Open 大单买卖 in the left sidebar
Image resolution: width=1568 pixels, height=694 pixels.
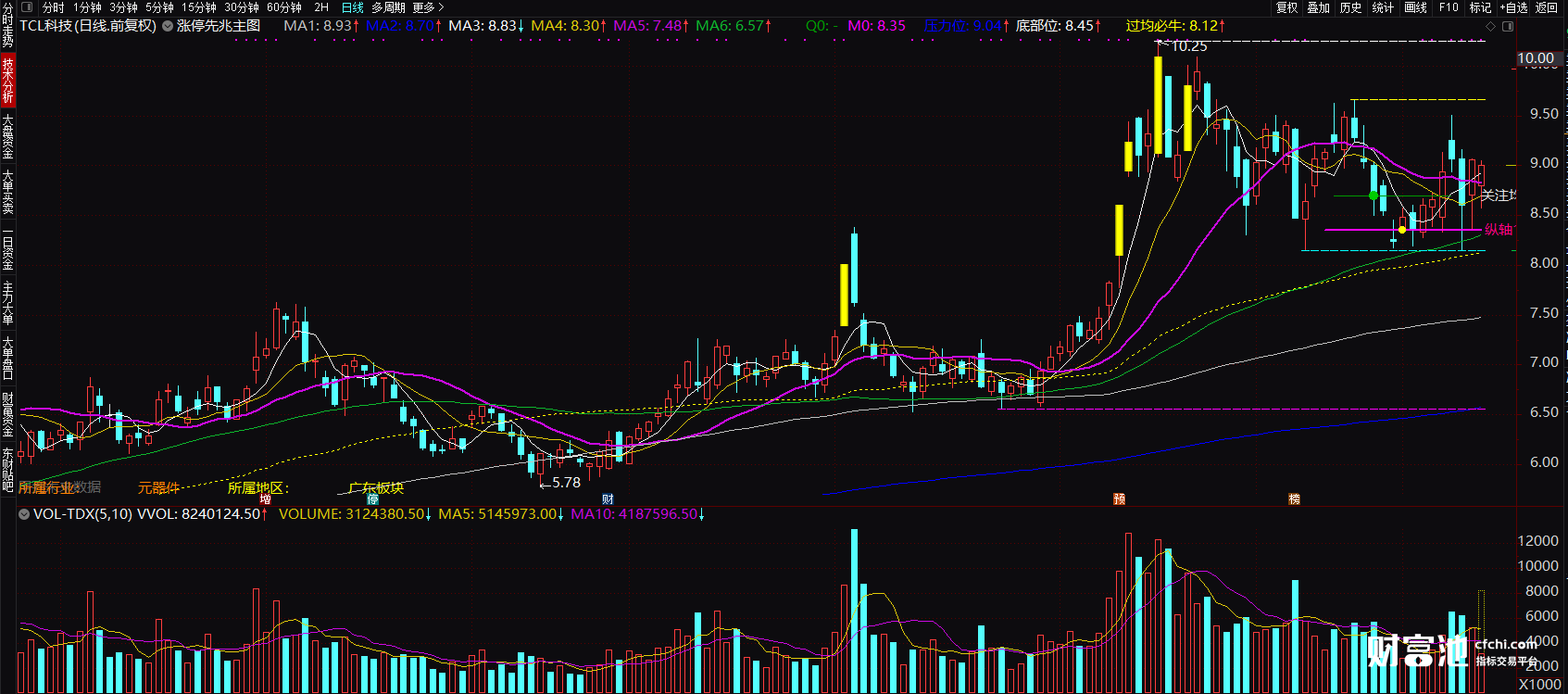(x=7, y=193)
